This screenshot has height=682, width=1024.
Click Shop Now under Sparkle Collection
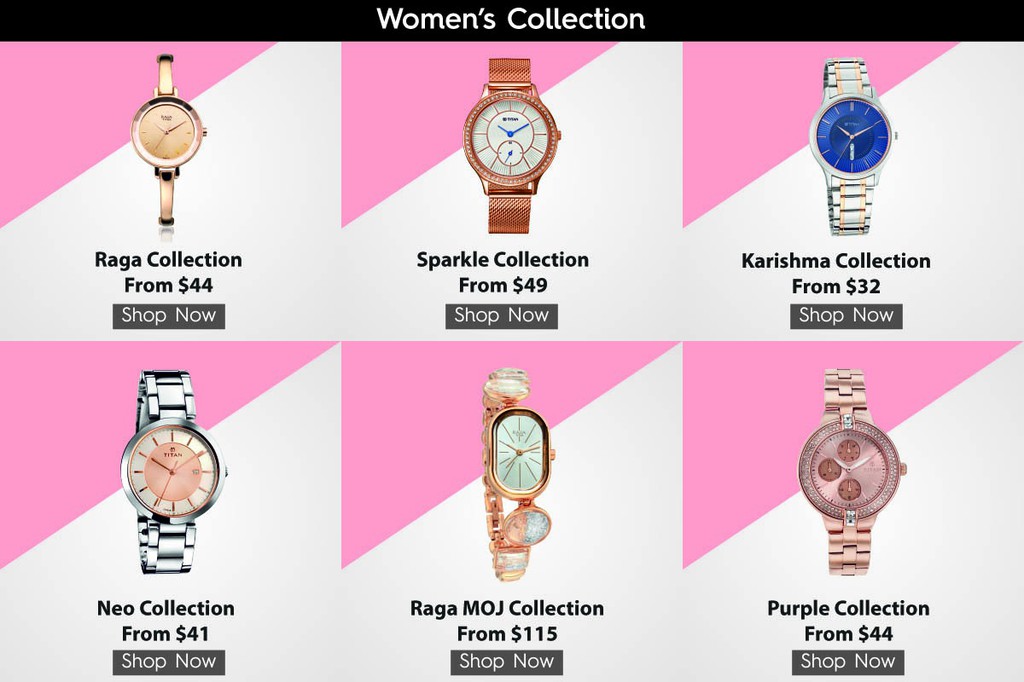click(x=502, y=316)
